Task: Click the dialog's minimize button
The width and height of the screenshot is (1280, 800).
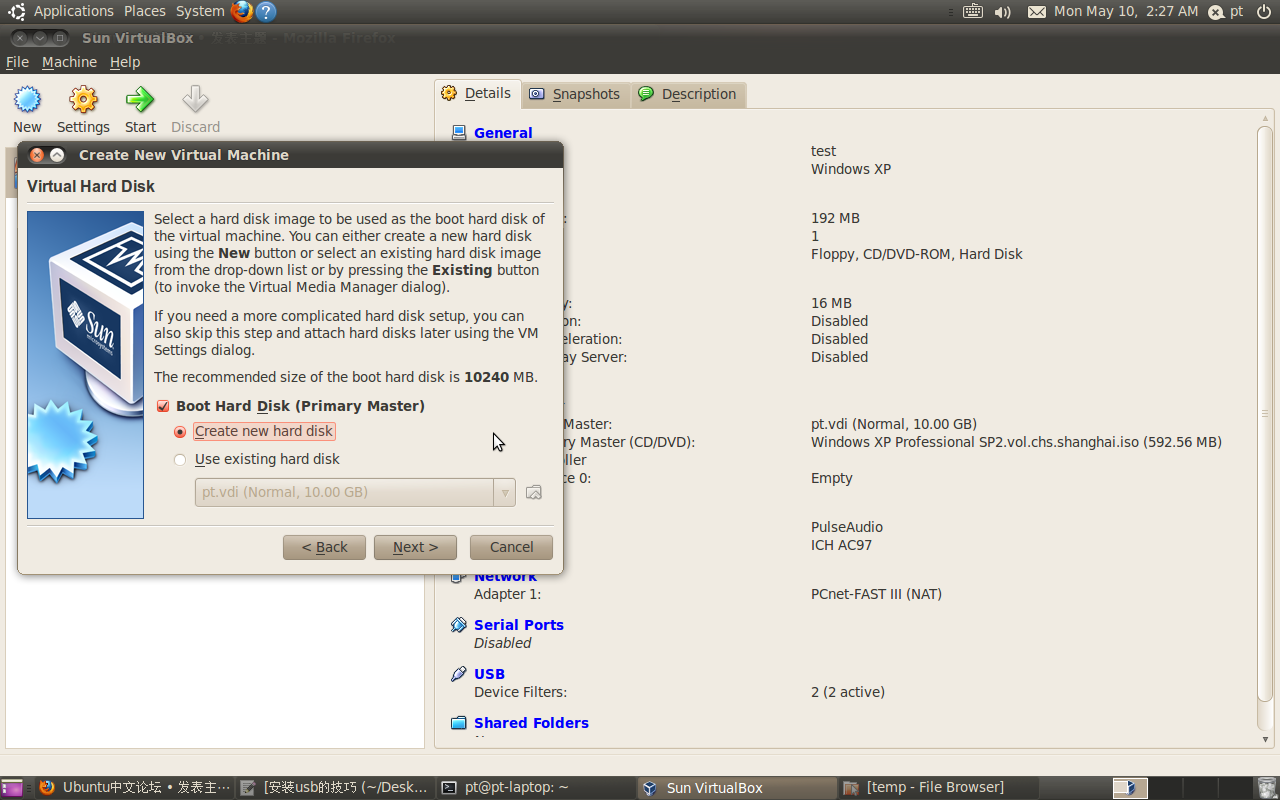Action: (57, 155)
